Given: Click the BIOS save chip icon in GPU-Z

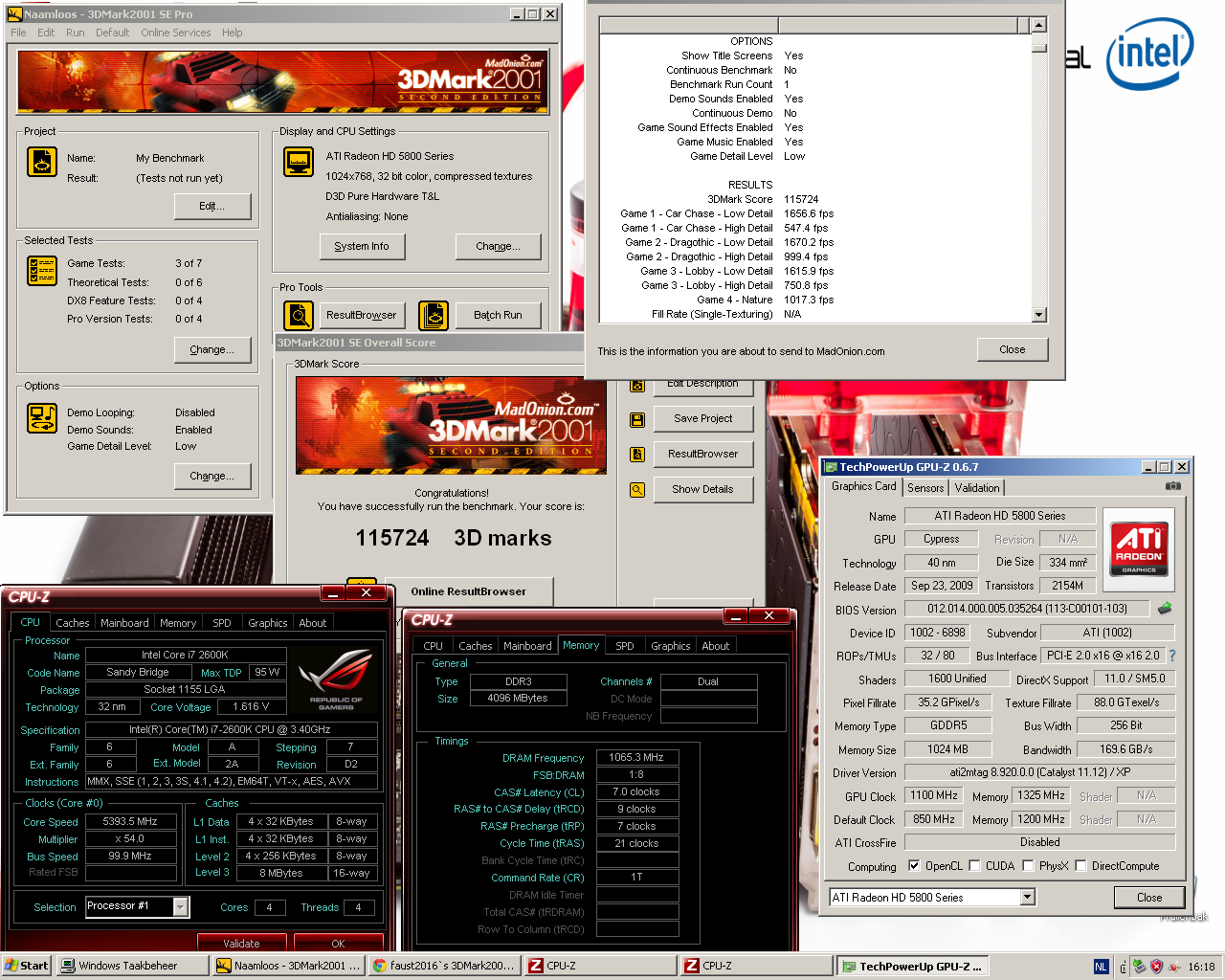Looking at the screenshot, I should click(1165, 609).
